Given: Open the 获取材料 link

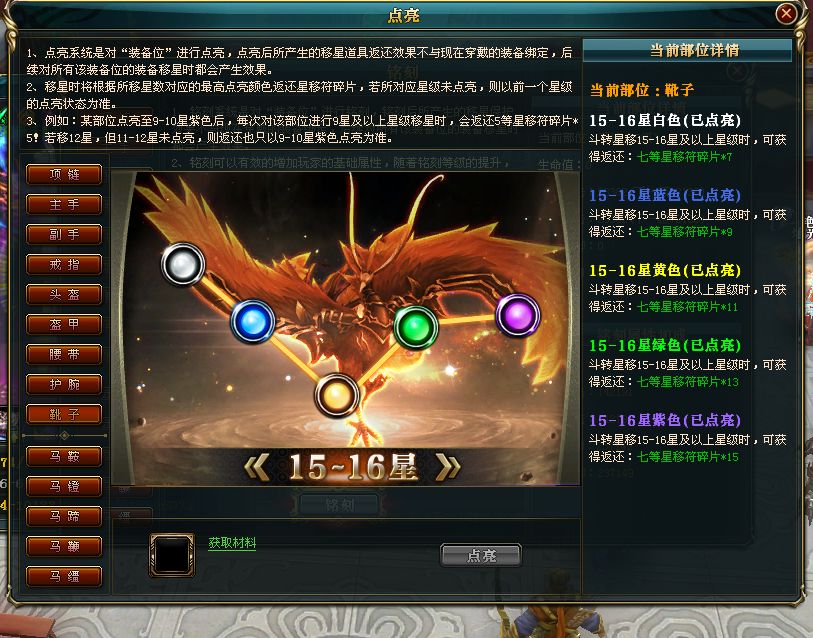Looking at the screenshot, I should (232, 543).
